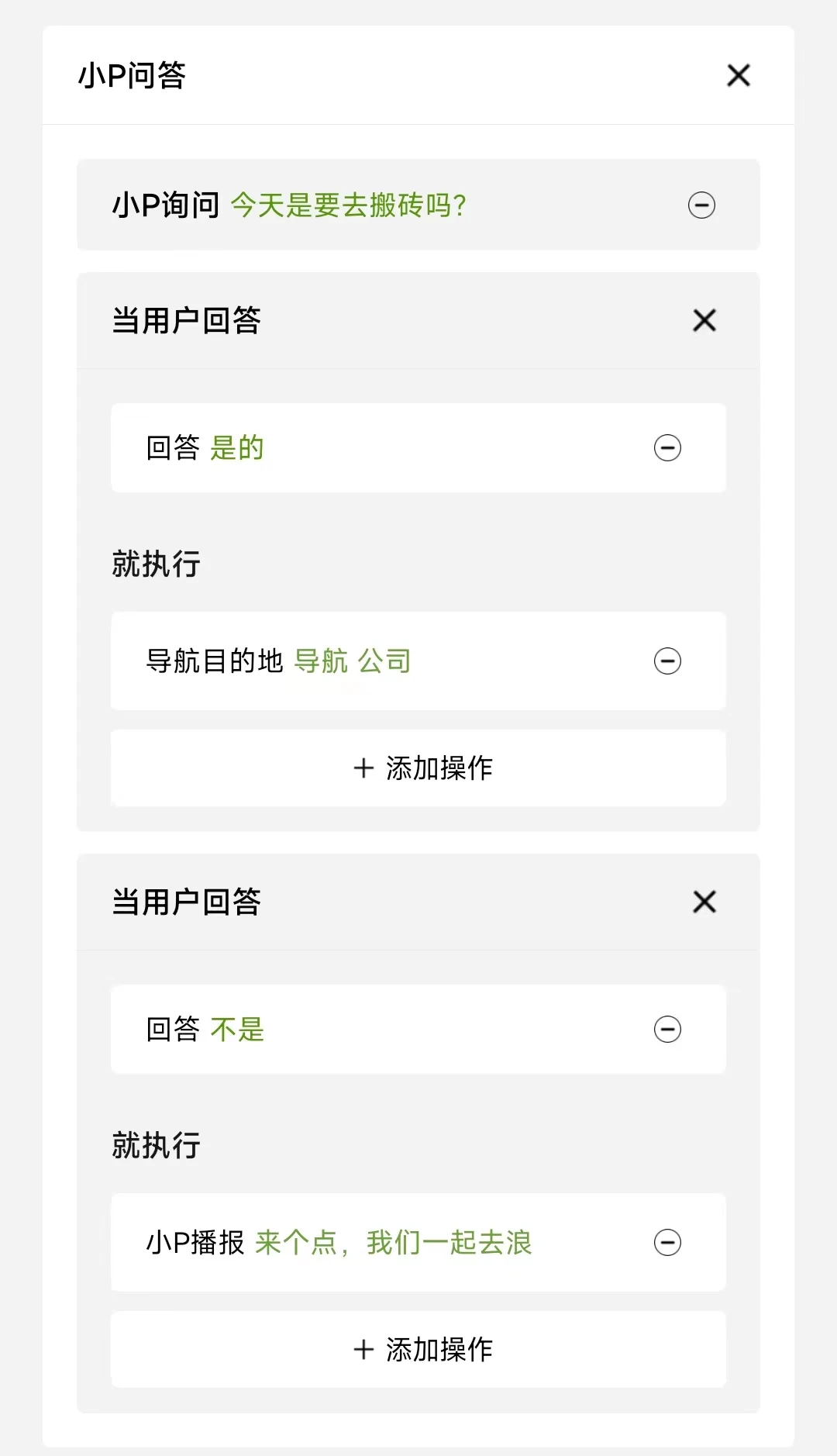This screenshot has height=1456, width=837.
Task: Change the navigation destination 公司
Action: (x=384, y=661)
